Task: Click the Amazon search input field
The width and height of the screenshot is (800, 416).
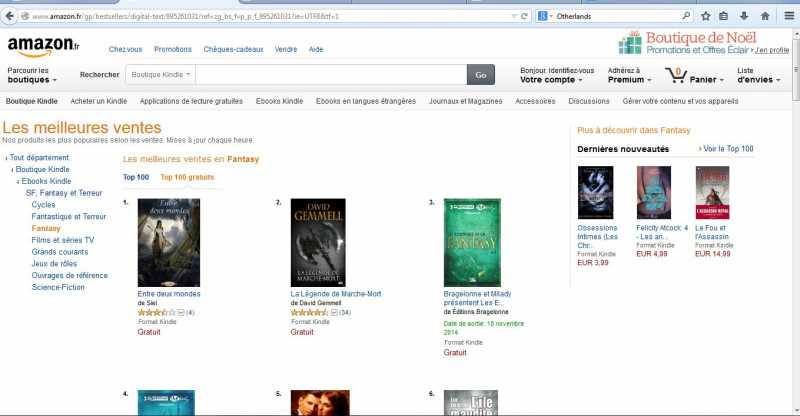Action: pyautogui.click(x=331, y=75)
